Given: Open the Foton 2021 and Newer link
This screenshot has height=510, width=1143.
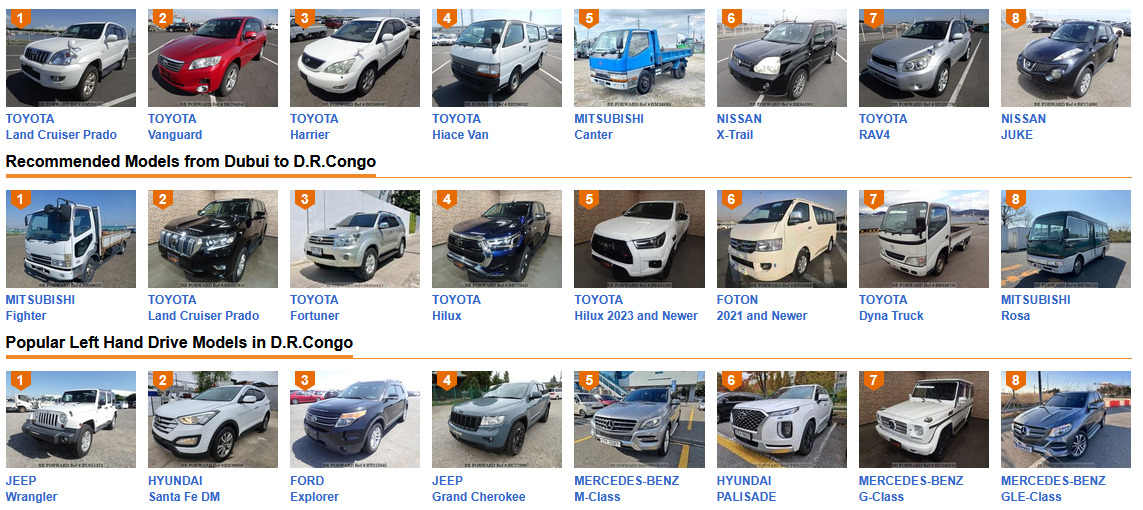Looking at the screenshot, I should click(x=762, y=307).
